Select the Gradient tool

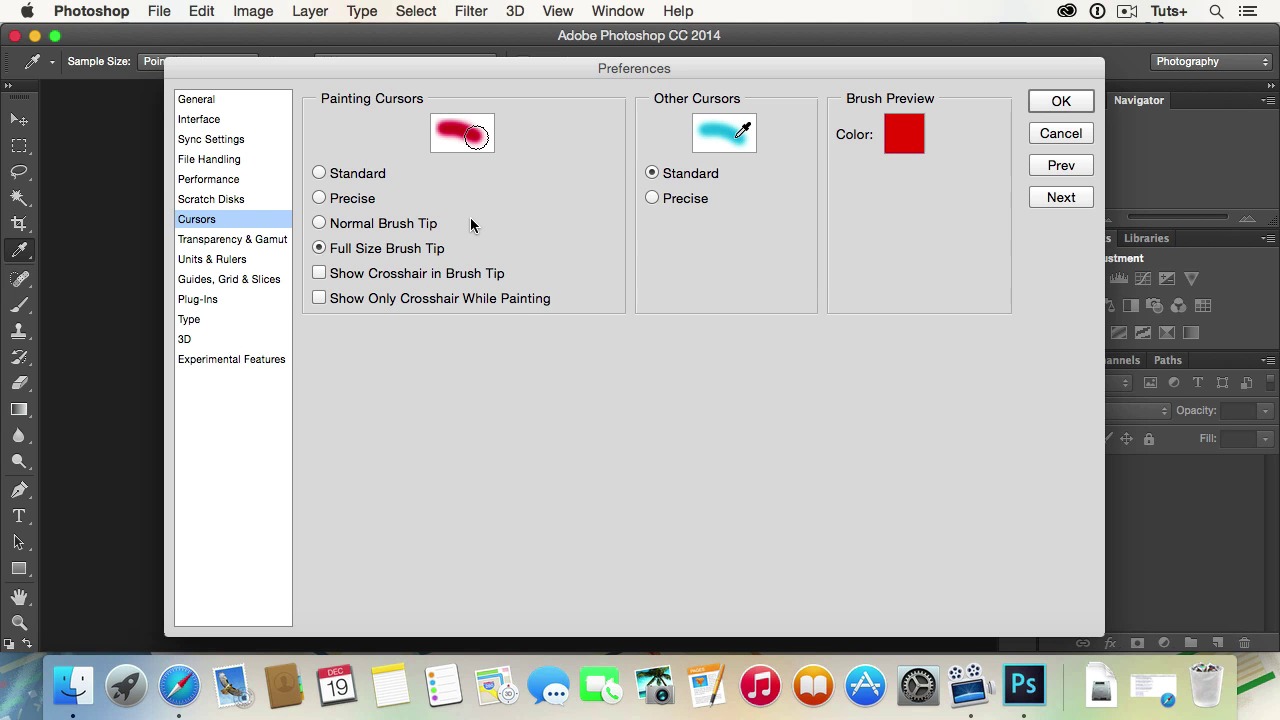(19, 410)
